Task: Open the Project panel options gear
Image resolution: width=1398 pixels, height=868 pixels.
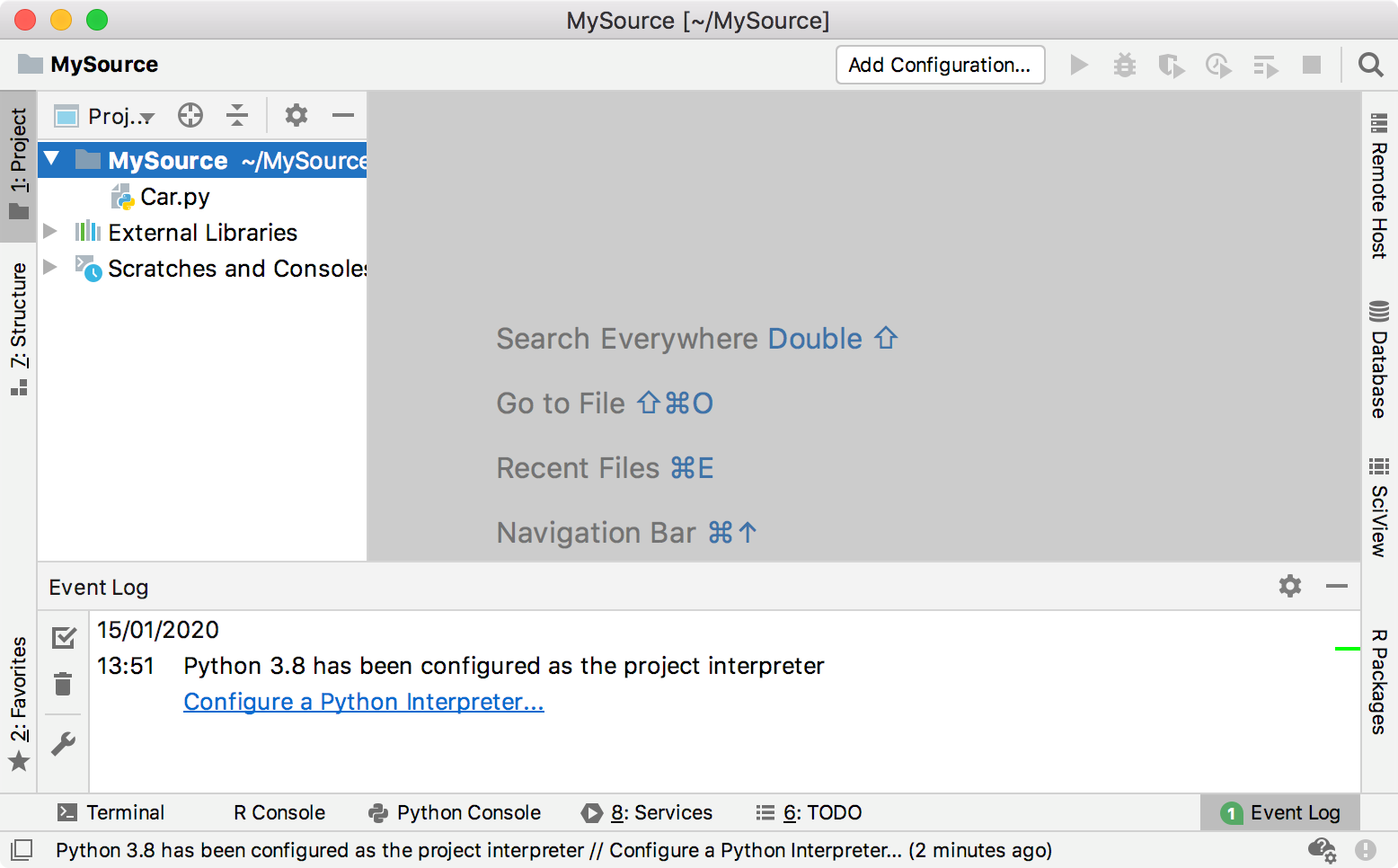Action: pos(296,115)
